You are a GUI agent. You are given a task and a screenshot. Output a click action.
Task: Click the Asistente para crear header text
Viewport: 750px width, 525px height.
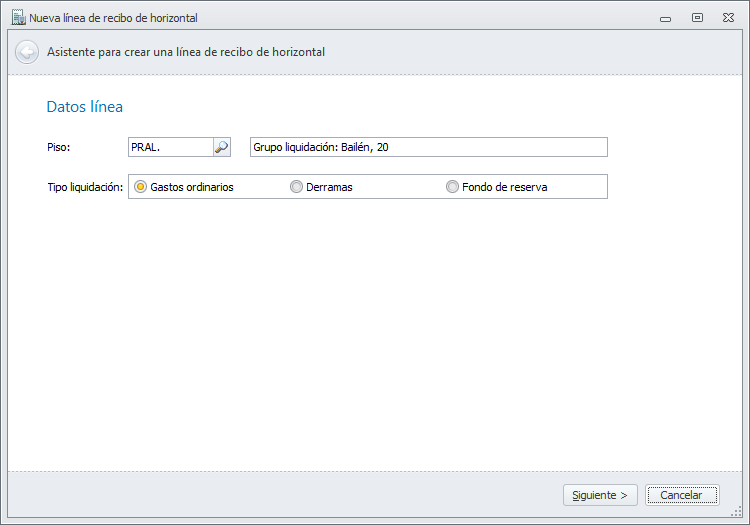pos(186,52)
